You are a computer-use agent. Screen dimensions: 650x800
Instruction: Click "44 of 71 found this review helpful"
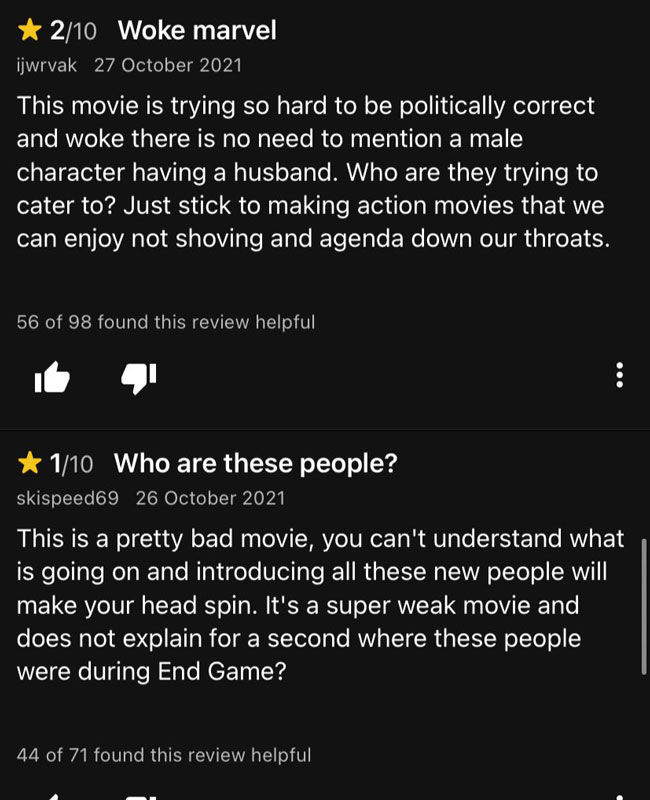point(164,755)
